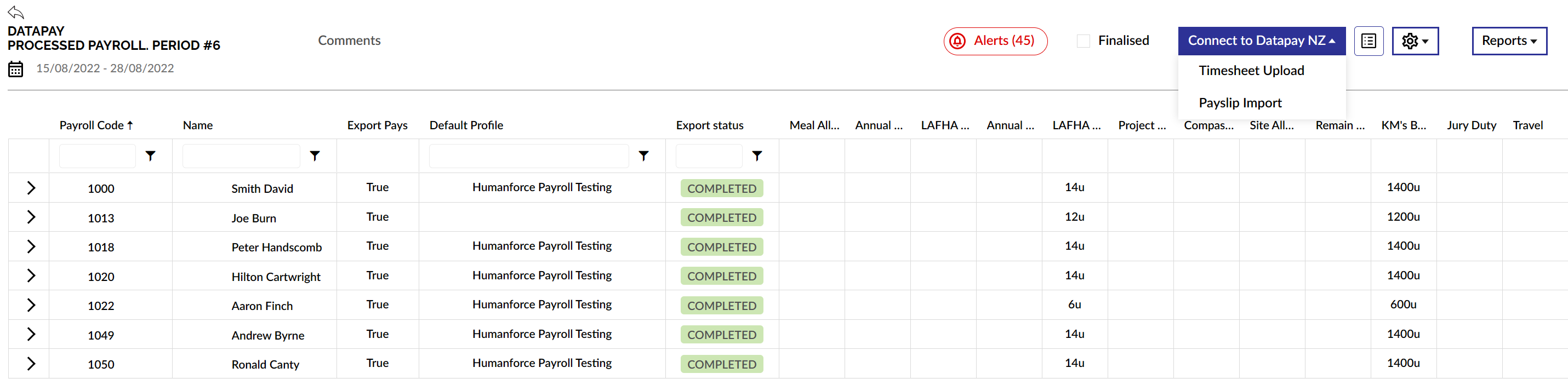The image size is (1568, 379).
Task: Open the list view icon button
Action: (1369, 41)
